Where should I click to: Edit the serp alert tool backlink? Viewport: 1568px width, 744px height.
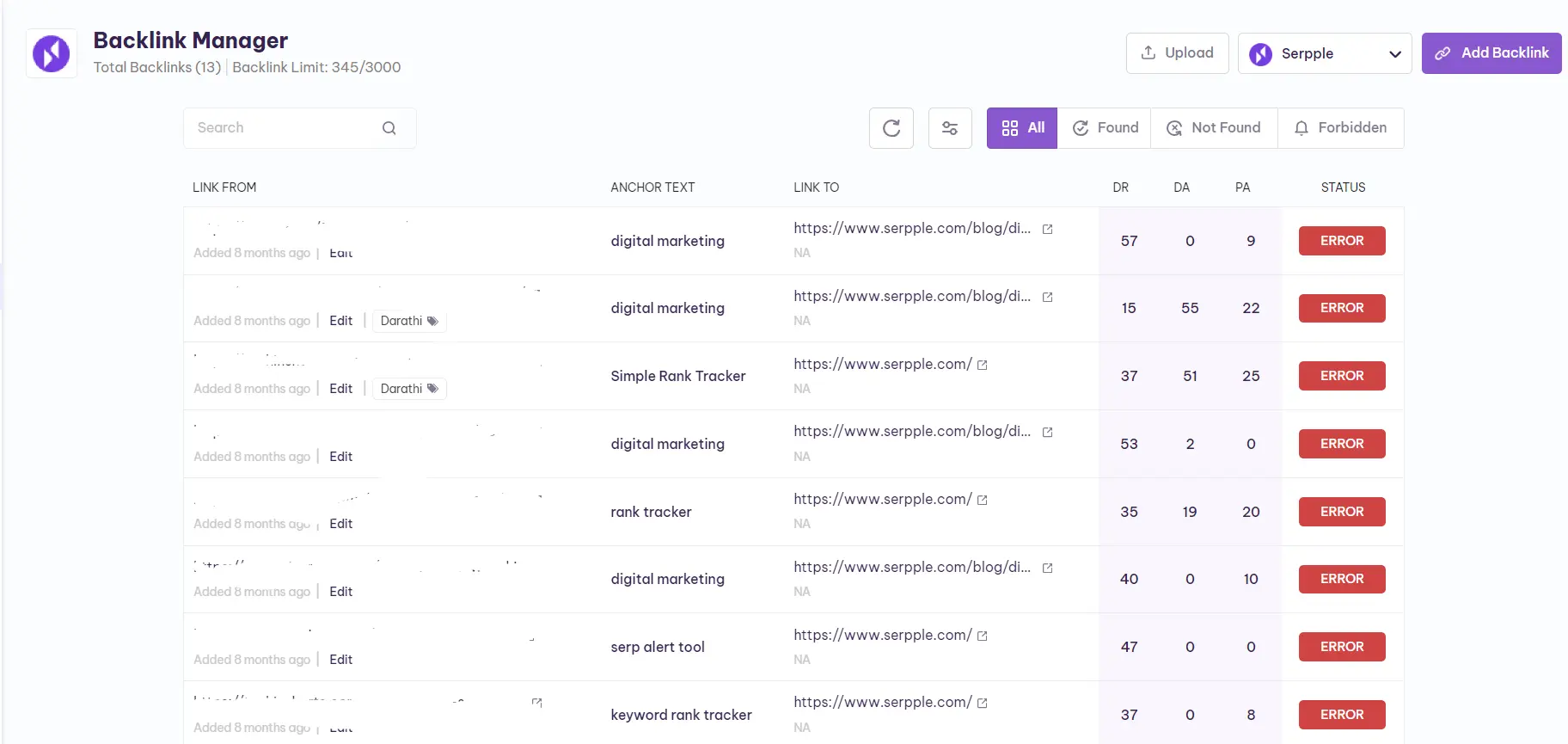(341, 660)
